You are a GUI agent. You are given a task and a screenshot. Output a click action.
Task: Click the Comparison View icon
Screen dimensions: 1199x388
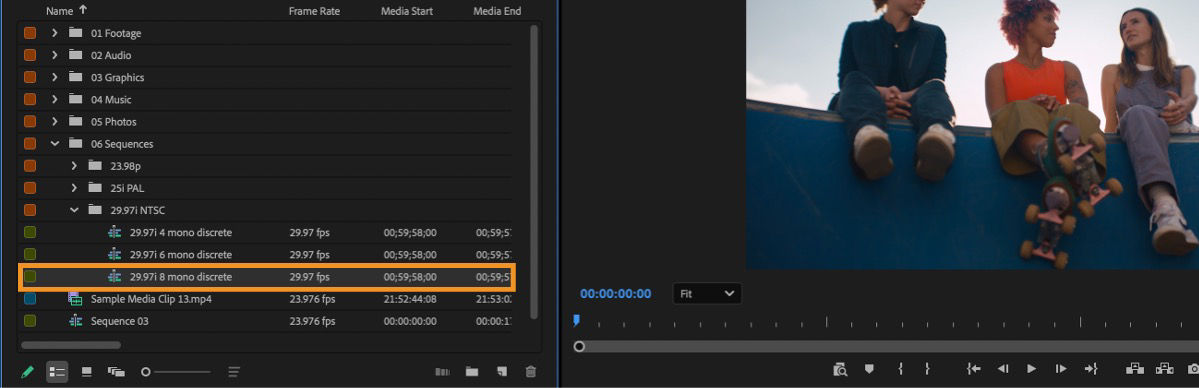[x=840, y=369]
